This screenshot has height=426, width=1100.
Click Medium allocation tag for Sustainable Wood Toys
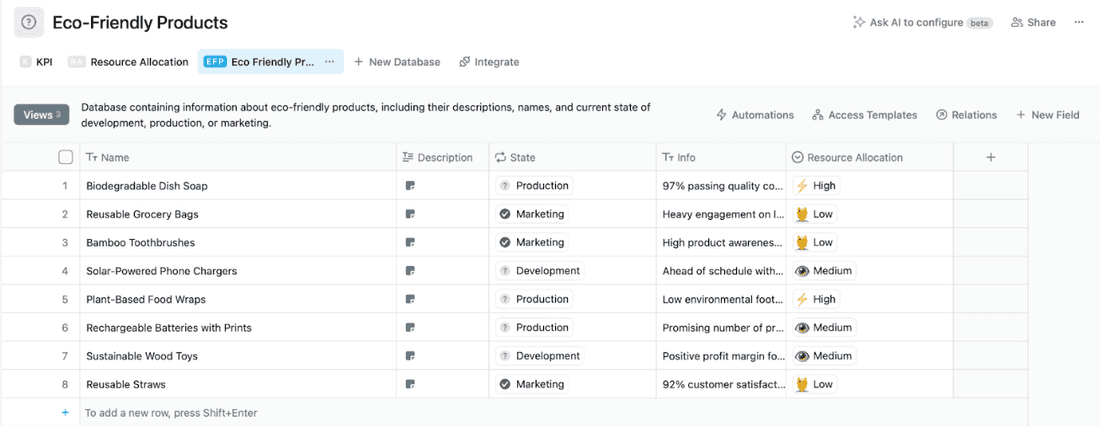point(824,356)
